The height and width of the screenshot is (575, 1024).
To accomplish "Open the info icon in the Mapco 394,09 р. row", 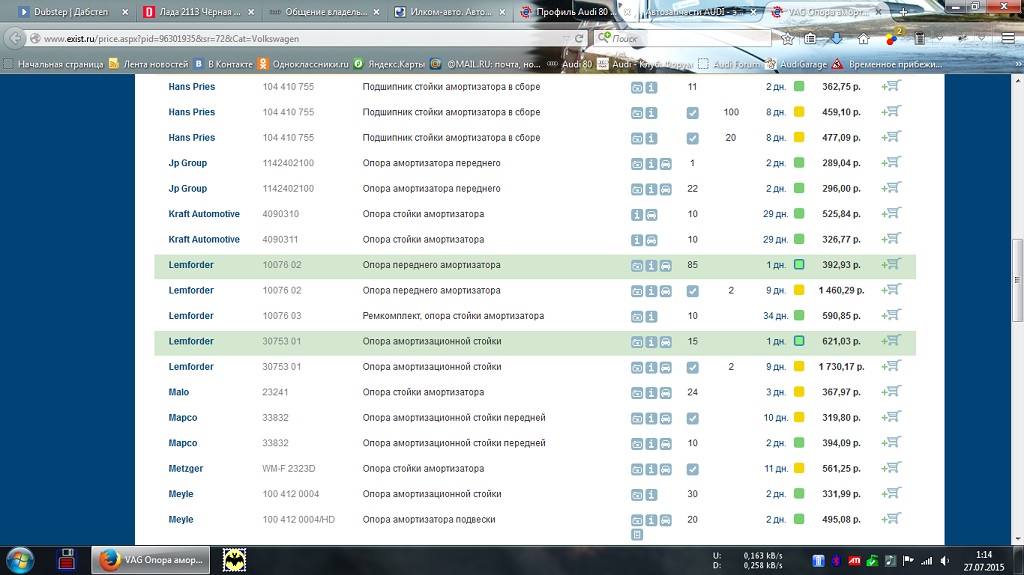I will [651, 444].
